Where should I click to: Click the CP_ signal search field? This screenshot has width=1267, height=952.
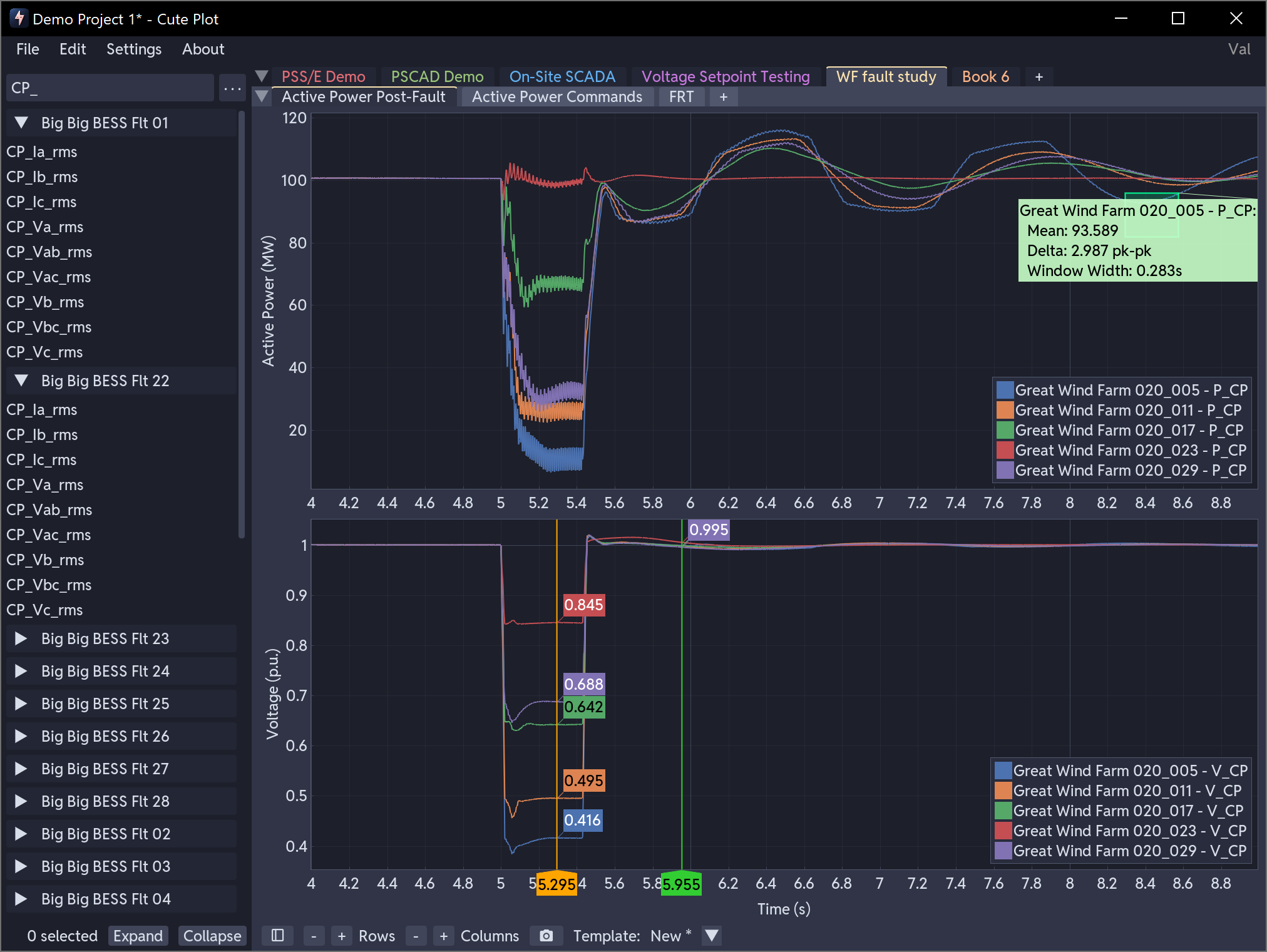(110, 88)
